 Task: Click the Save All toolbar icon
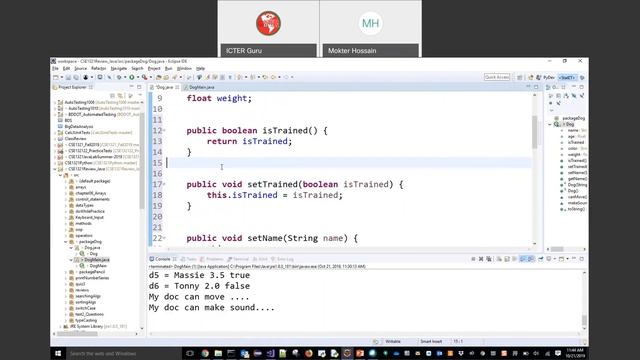tap(76, 77)
